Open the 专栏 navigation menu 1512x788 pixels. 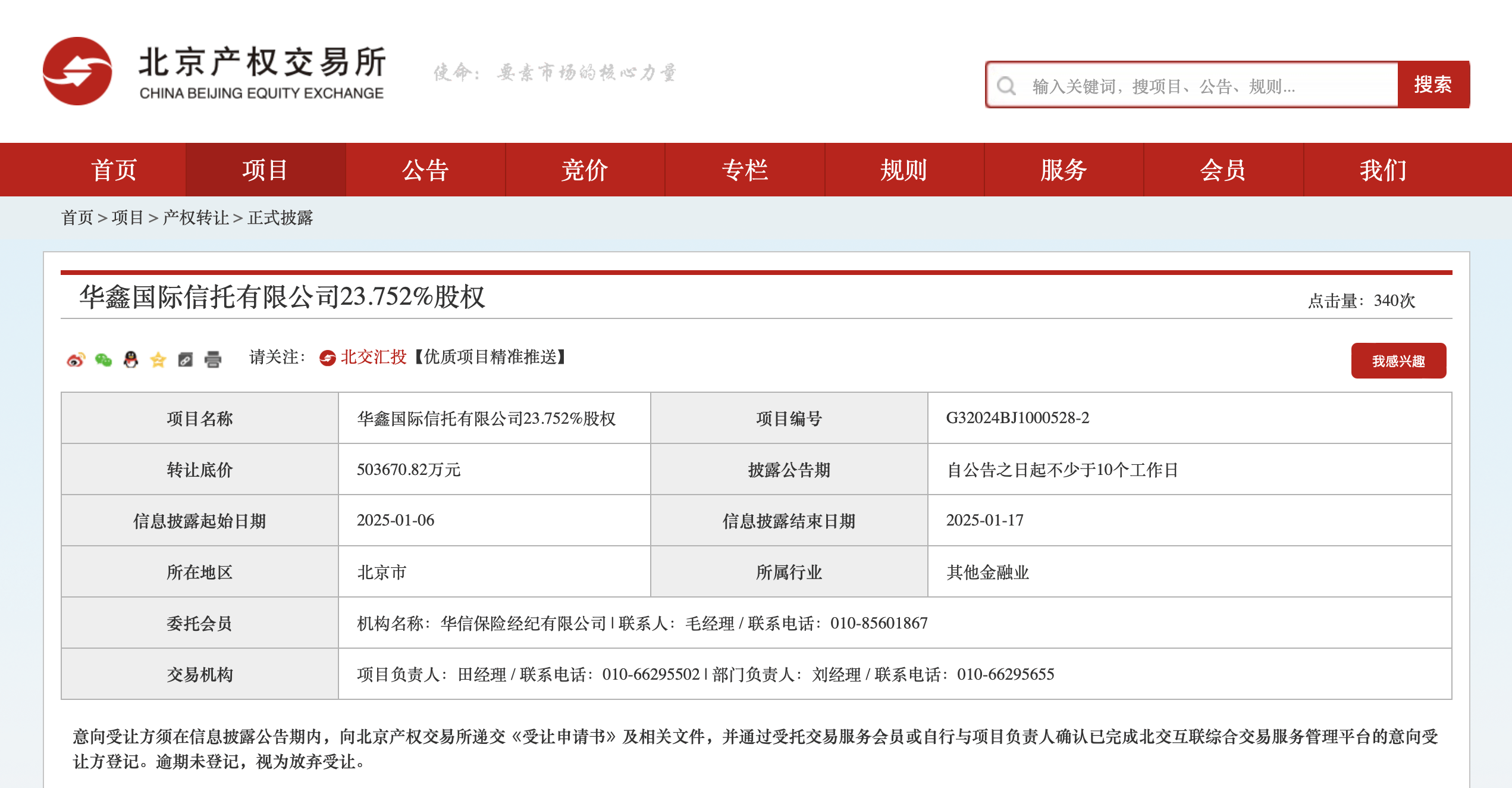(745, 170)
